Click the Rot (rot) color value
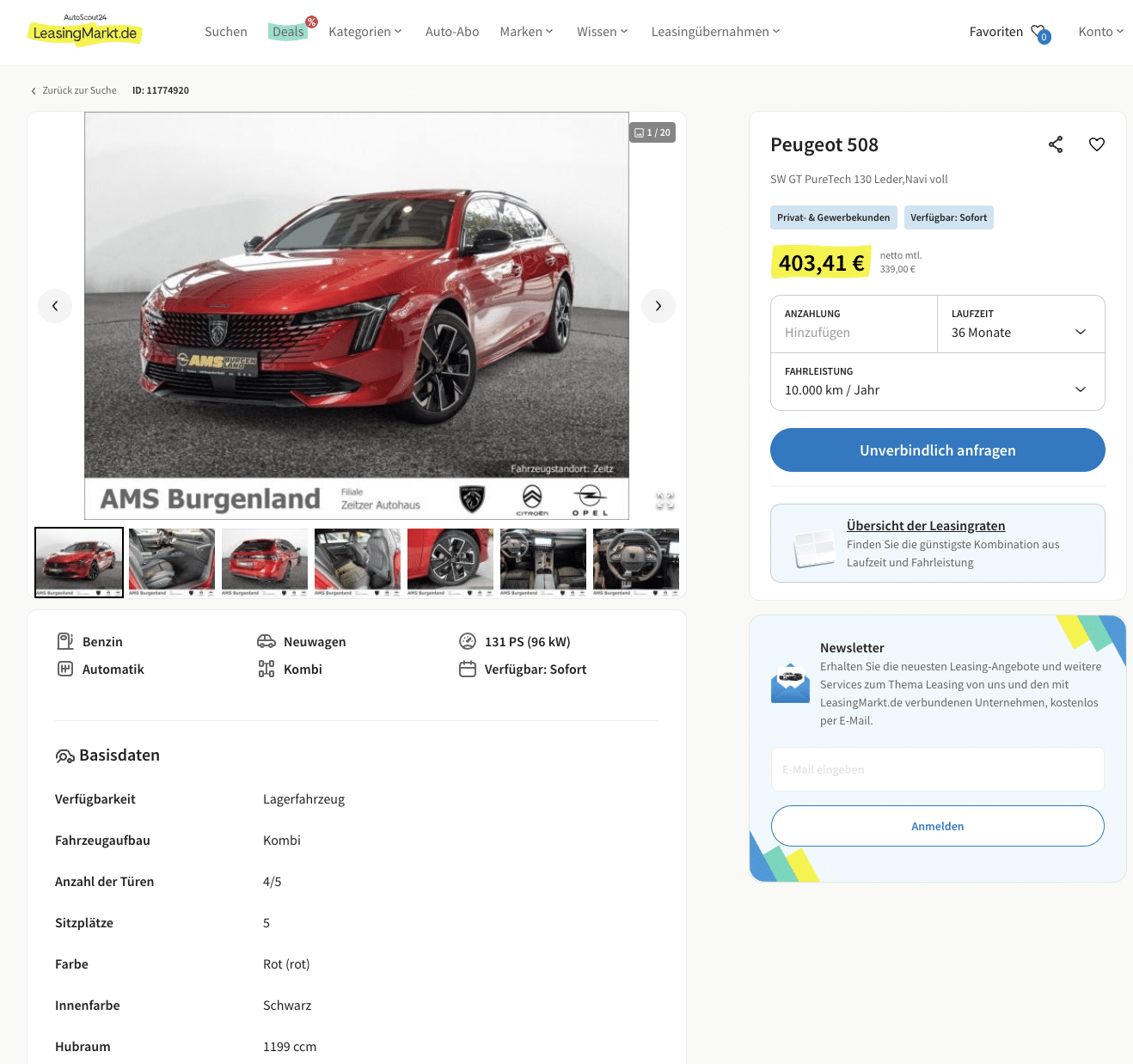Screen dimensions: 1133x1064 click(x=286, y=964)
